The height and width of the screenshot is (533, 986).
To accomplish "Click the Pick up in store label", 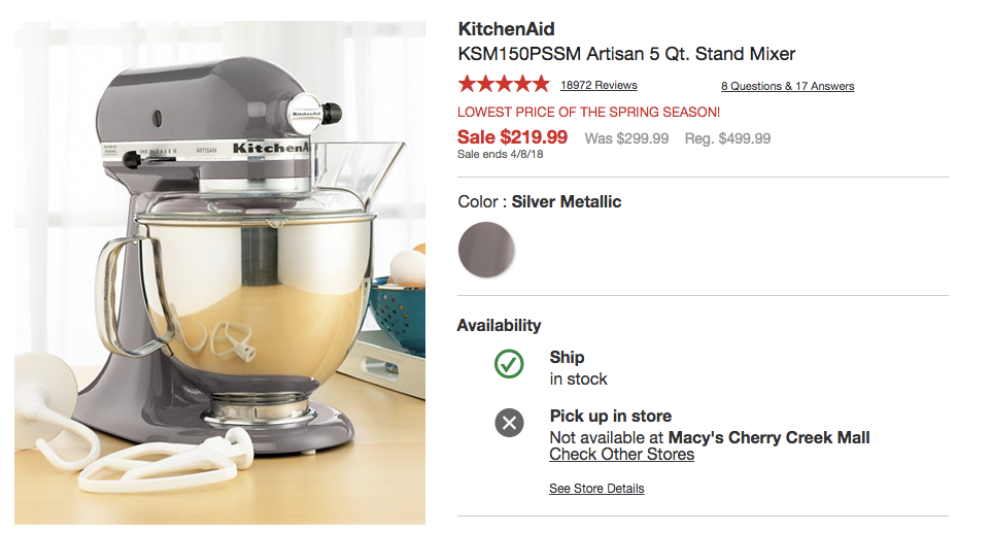I will [610, 416].
